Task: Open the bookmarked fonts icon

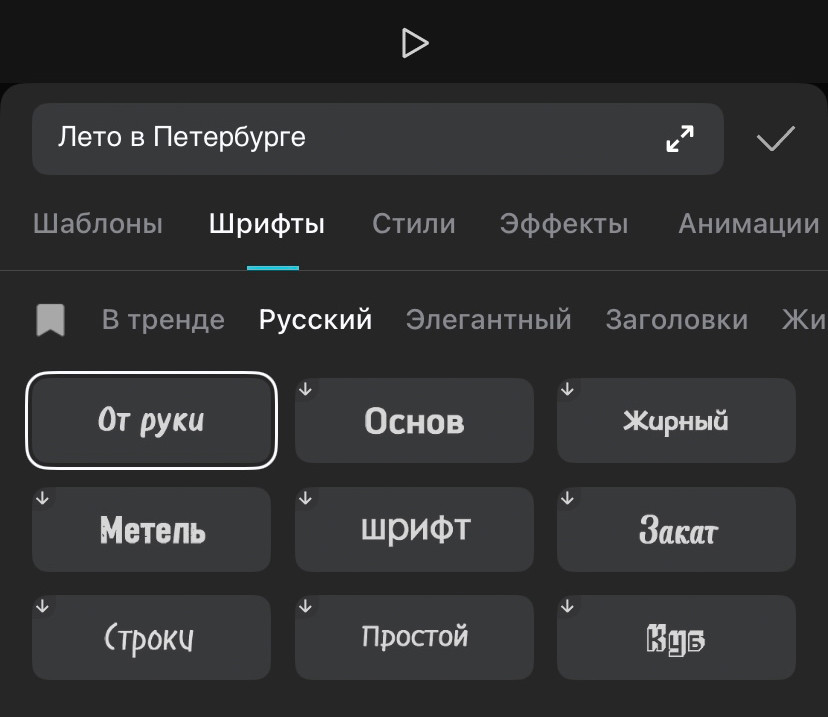Action: [x=52, y=319]
